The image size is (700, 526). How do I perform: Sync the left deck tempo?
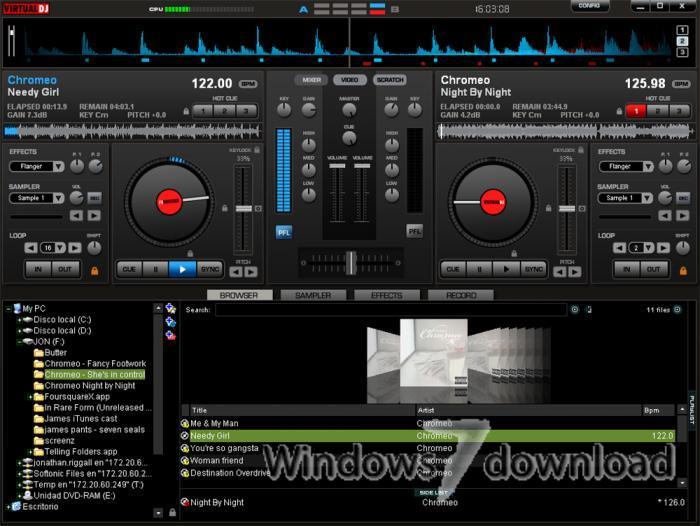209,269
